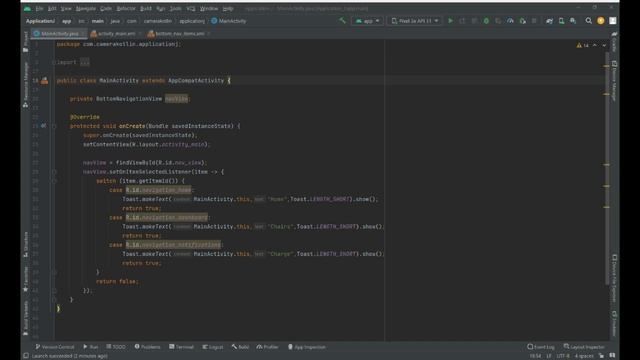This screenshot has width=640, height=360.
Task: Click the Debug app bug icon
Action: click(486, 20)
